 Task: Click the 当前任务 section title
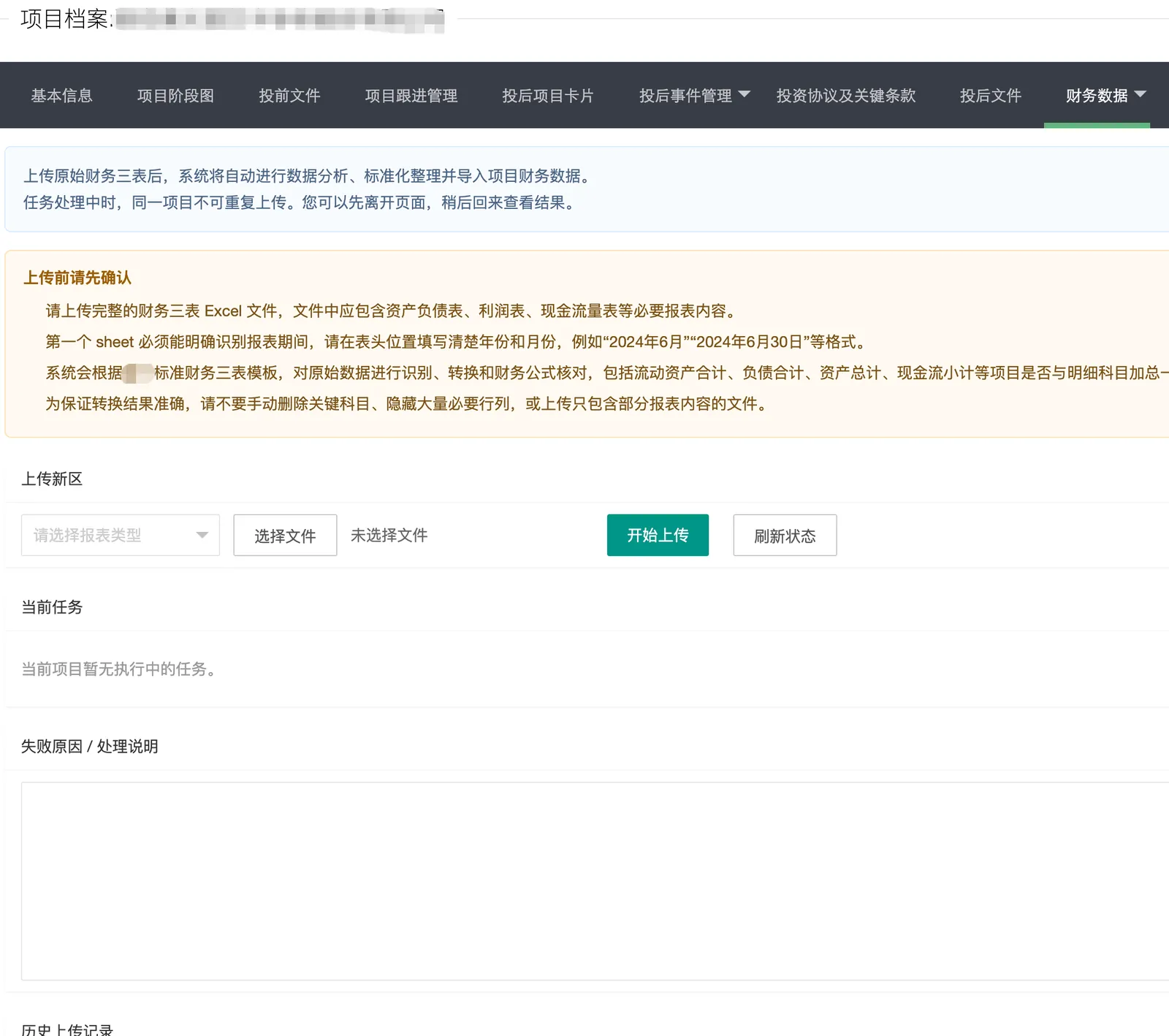(52, 607)
